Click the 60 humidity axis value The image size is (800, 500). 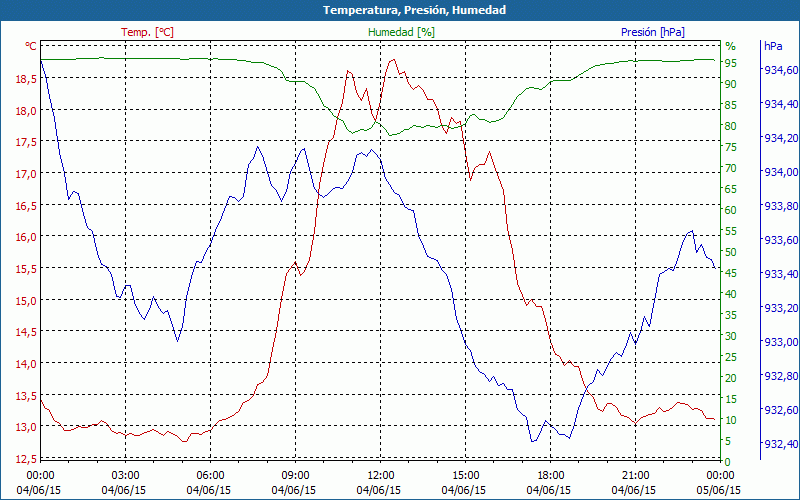coord(731,210)
